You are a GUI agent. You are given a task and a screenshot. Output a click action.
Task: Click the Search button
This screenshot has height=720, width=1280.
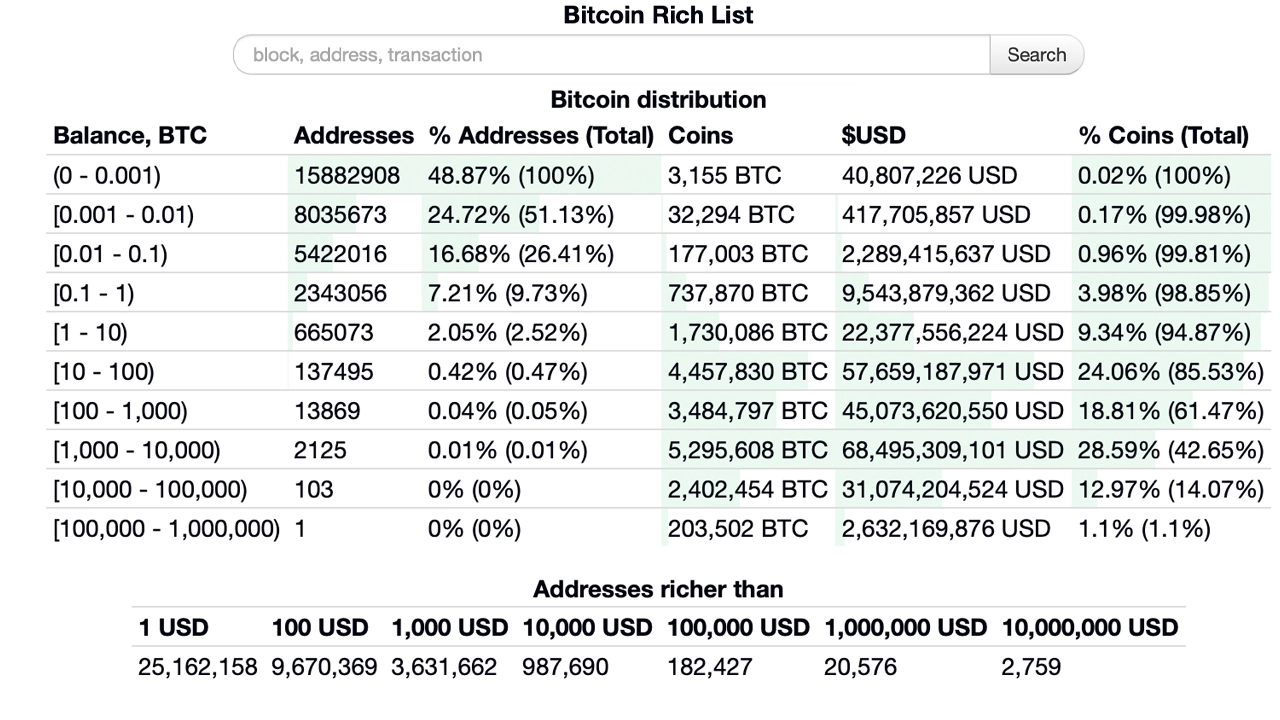1036,55
